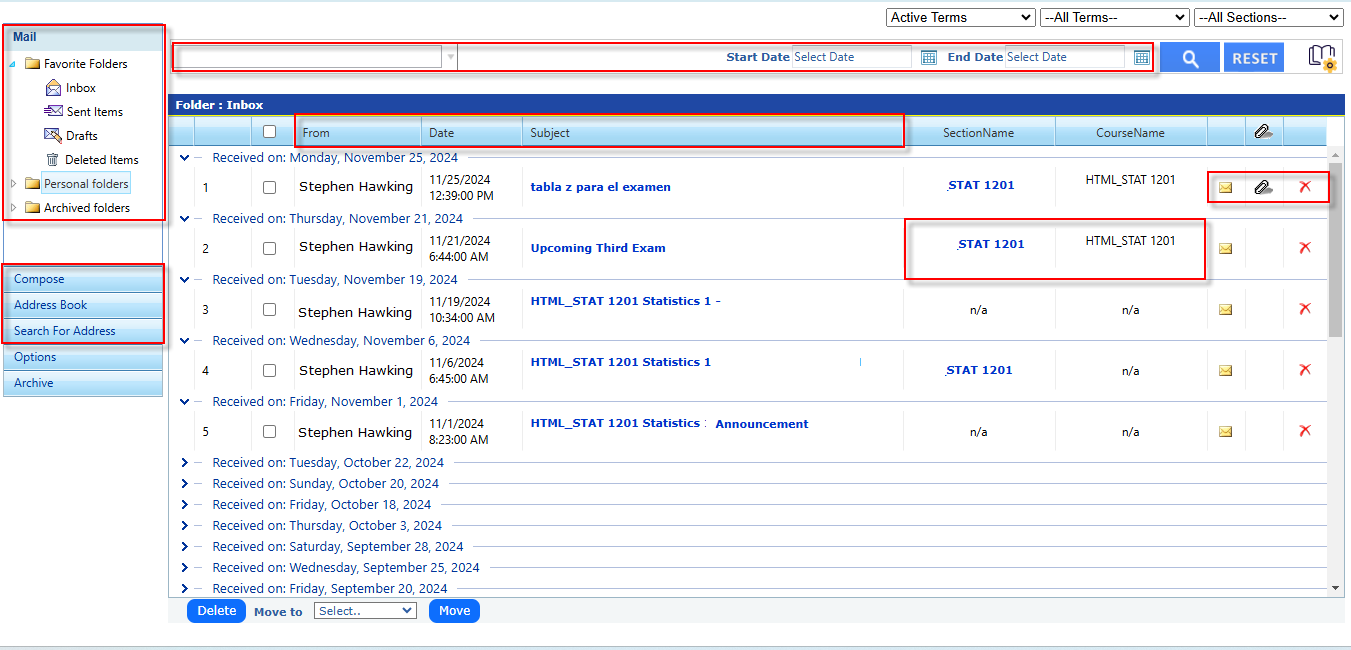1351x650 pixels.
Task: Check the select-all checkbox in header
Action: [x=269, y=132]
